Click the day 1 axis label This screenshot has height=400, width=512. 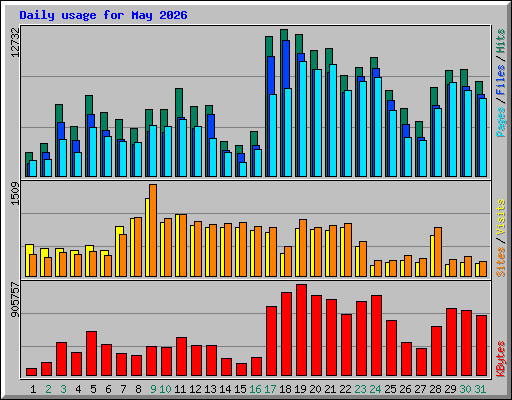click(x=33, y=389)
